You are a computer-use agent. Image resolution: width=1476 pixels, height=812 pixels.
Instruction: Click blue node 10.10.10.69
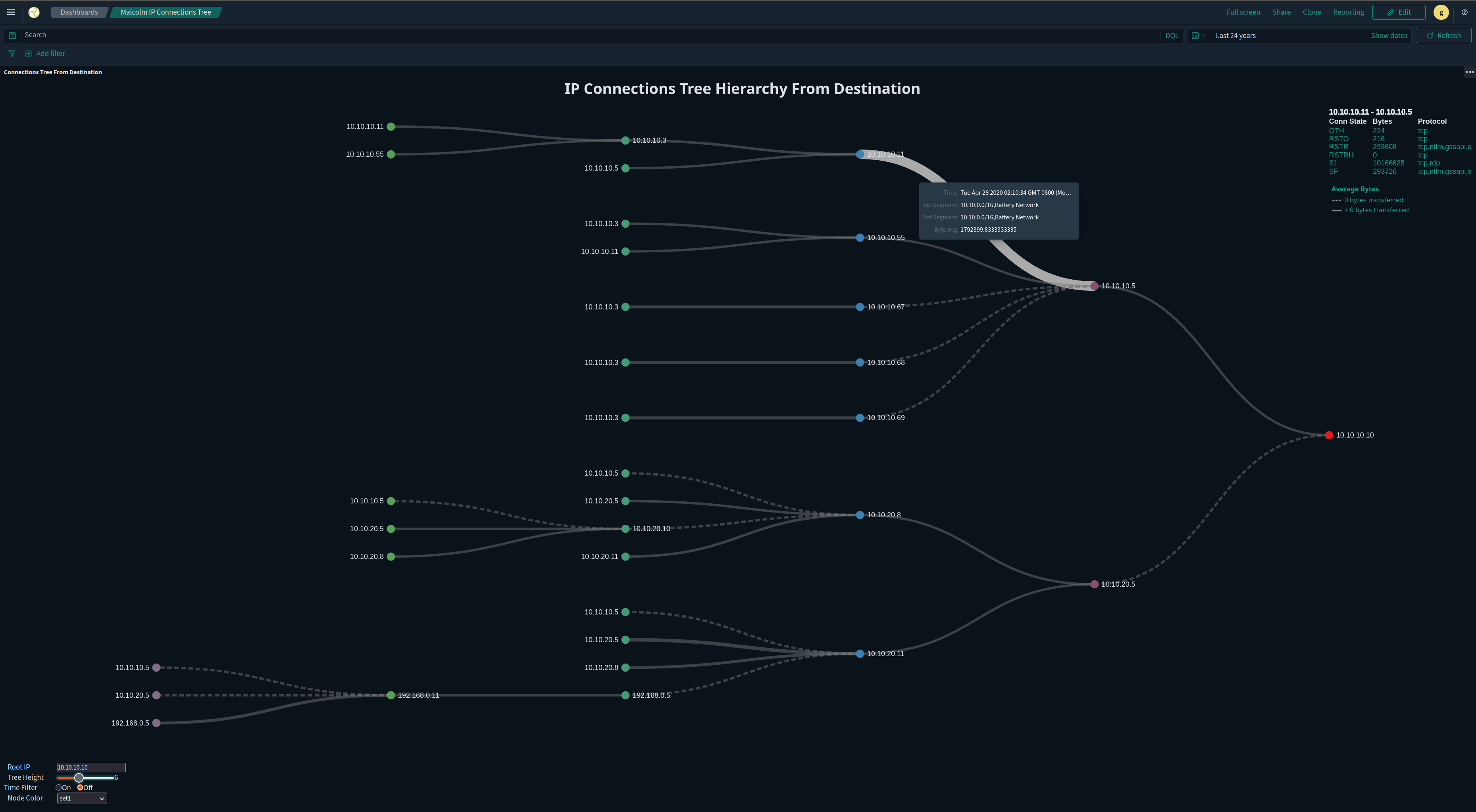[860, 417]
